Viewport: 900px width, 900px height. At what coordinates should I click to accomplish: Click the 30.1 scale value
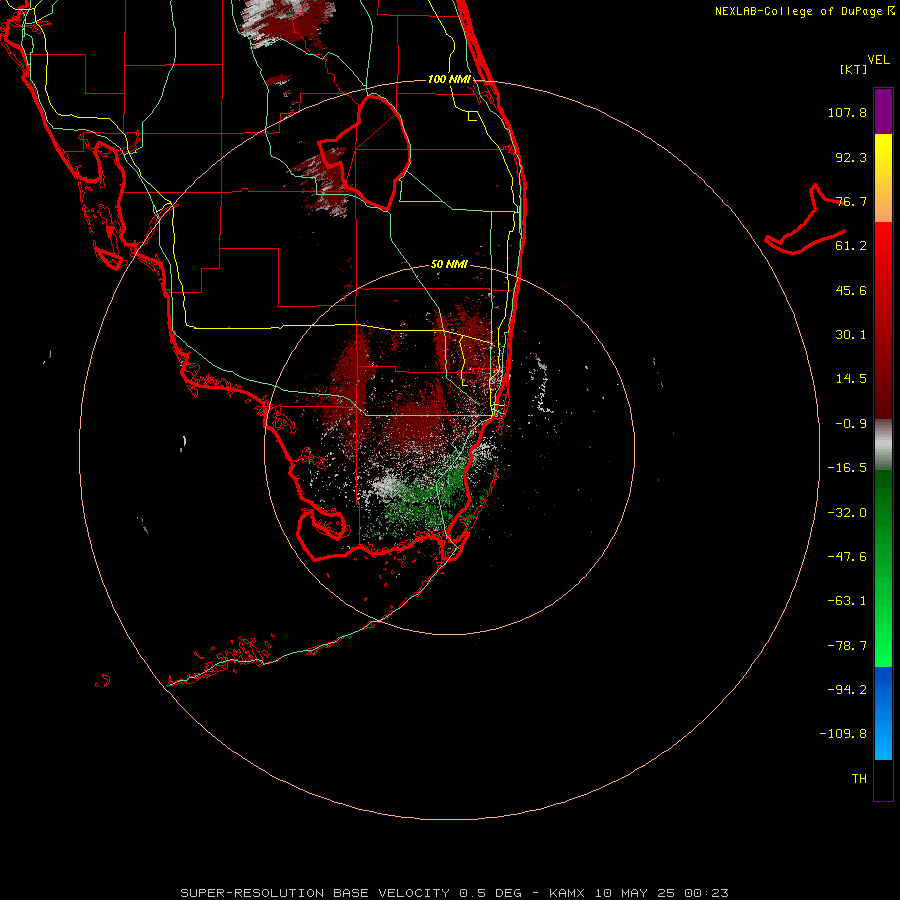(851, 335)
